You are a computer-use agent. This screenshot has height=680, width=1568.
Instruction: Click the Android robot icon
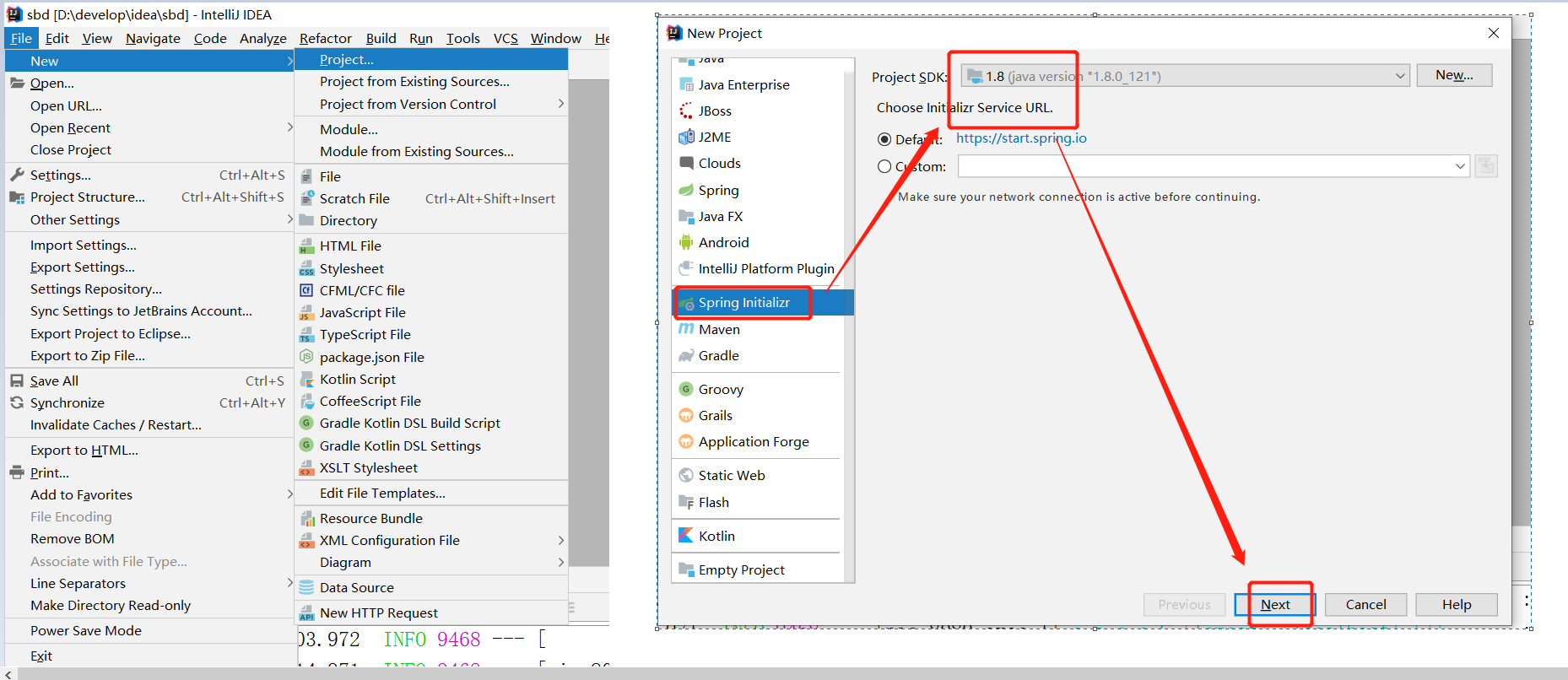pos(686,242)
